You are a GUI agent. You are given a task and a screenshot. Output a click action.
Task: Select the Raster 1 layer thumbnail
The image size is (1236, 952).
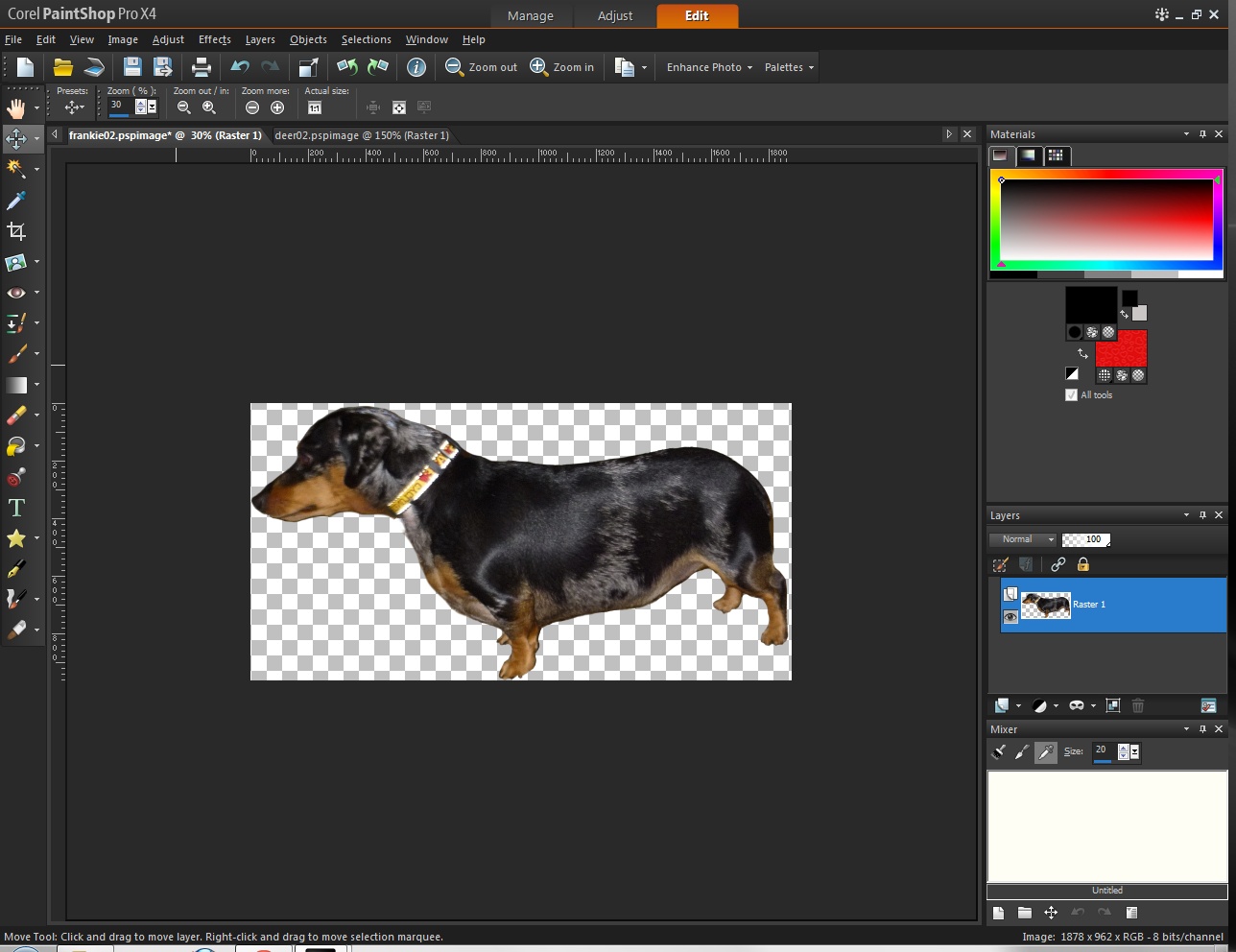(x=1046, y=605)
